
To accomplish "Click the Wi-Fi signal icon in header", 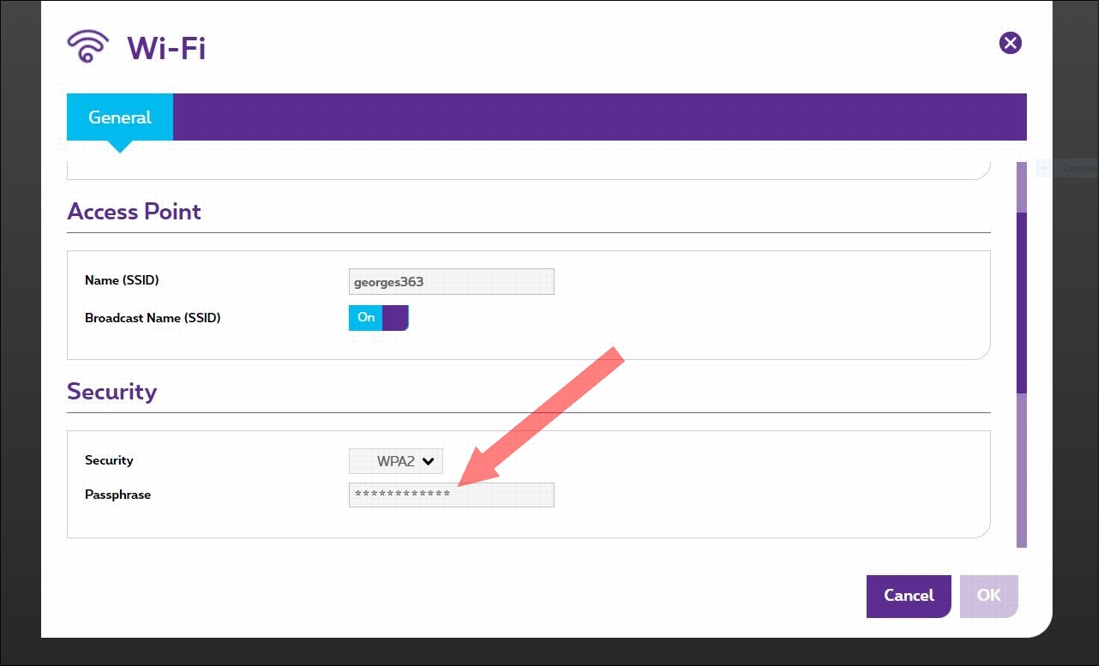I will 87,46.
